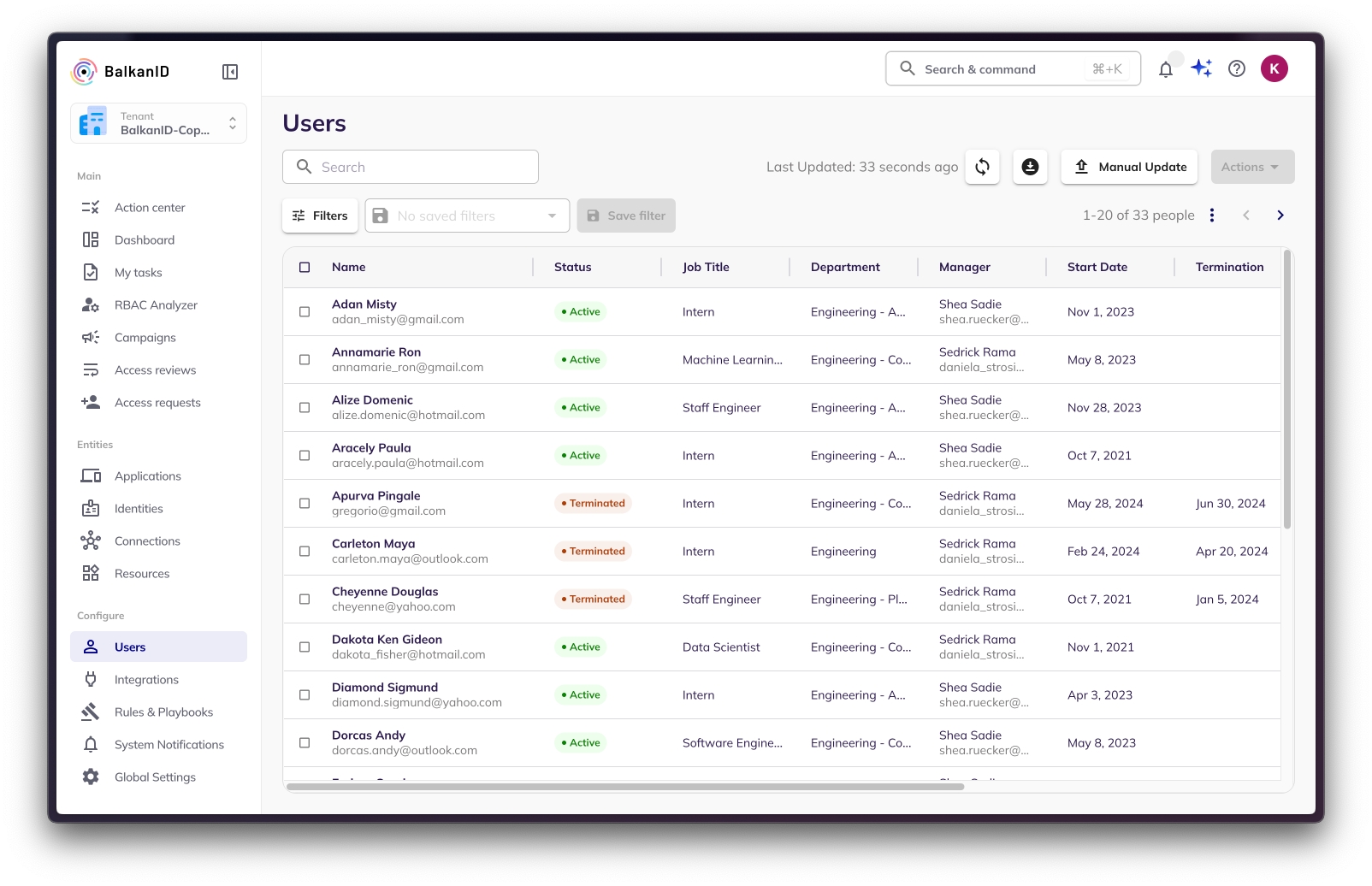Refresh the users list
The height and width of the screenshot is (886, 1372).
[982, 167]
